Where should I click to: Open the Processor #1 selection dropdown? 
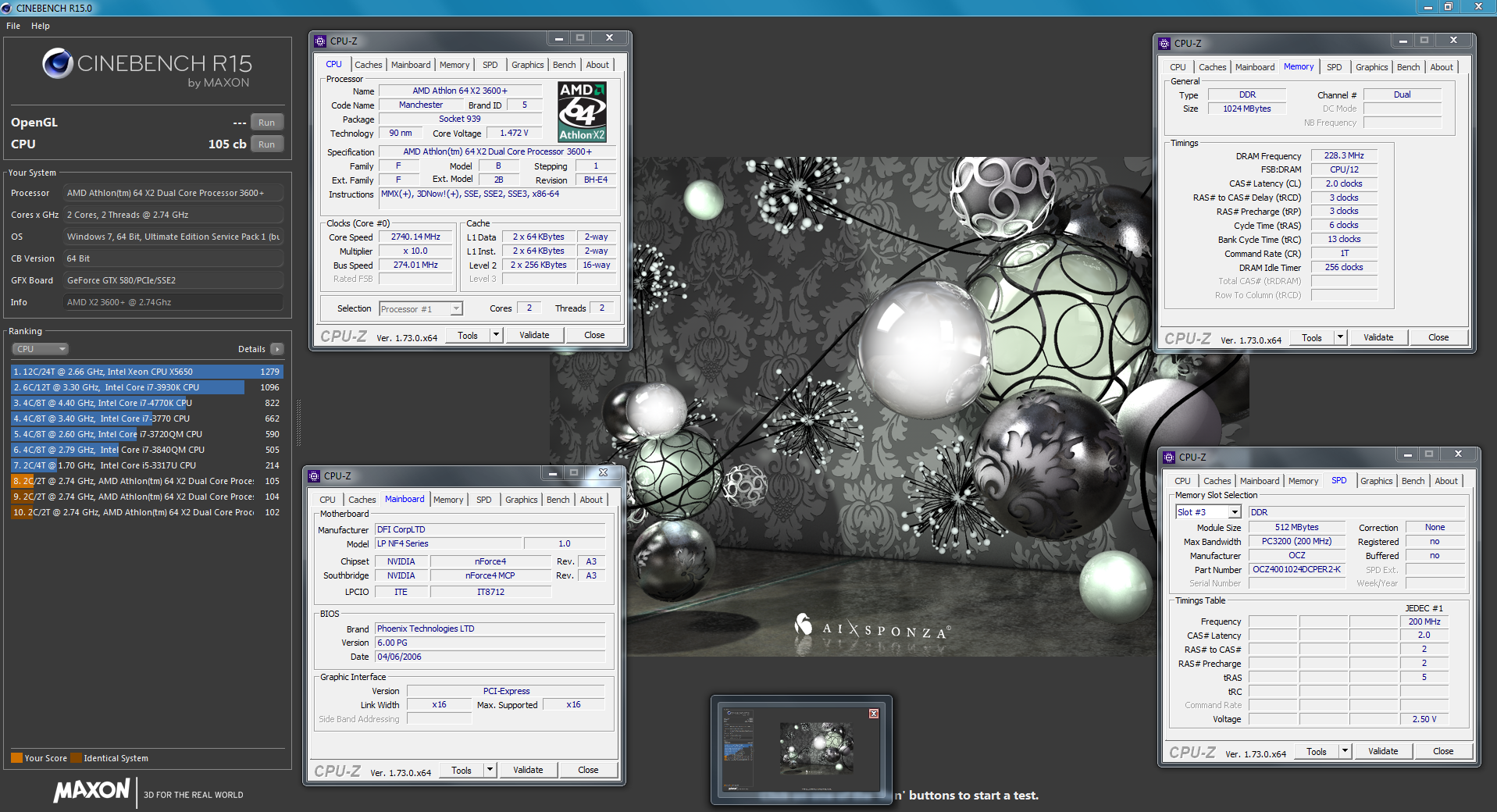pyautogui.click(x=421, y=309)
